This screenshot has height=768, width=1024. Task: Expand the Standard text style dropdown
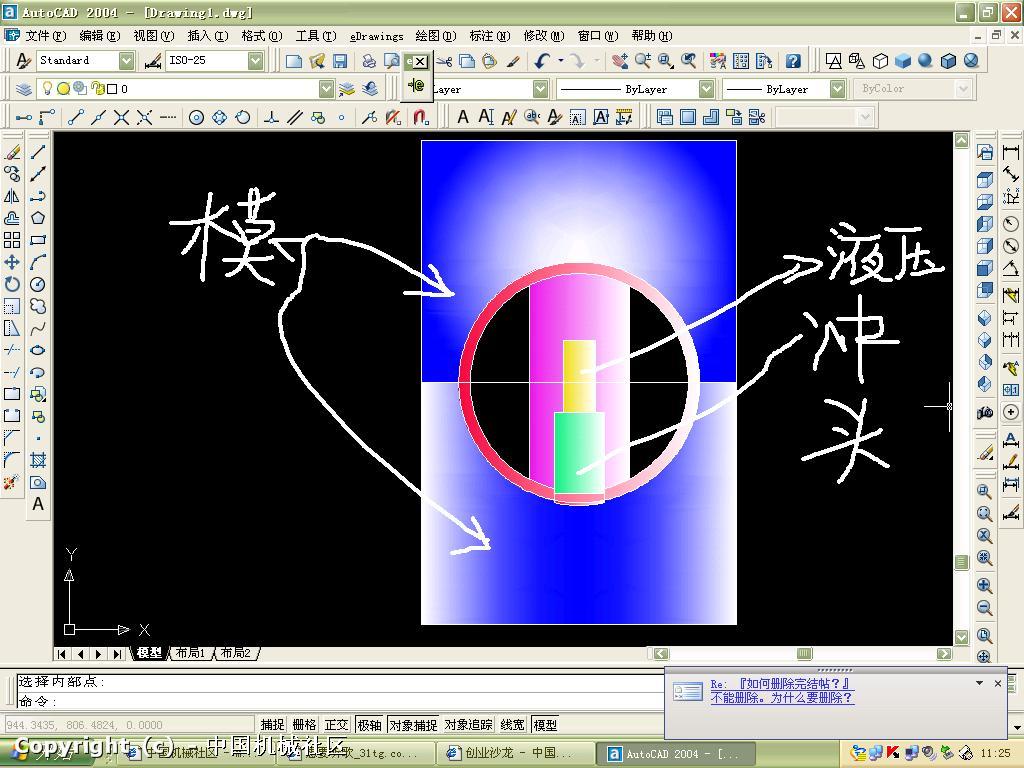point(127,61)
